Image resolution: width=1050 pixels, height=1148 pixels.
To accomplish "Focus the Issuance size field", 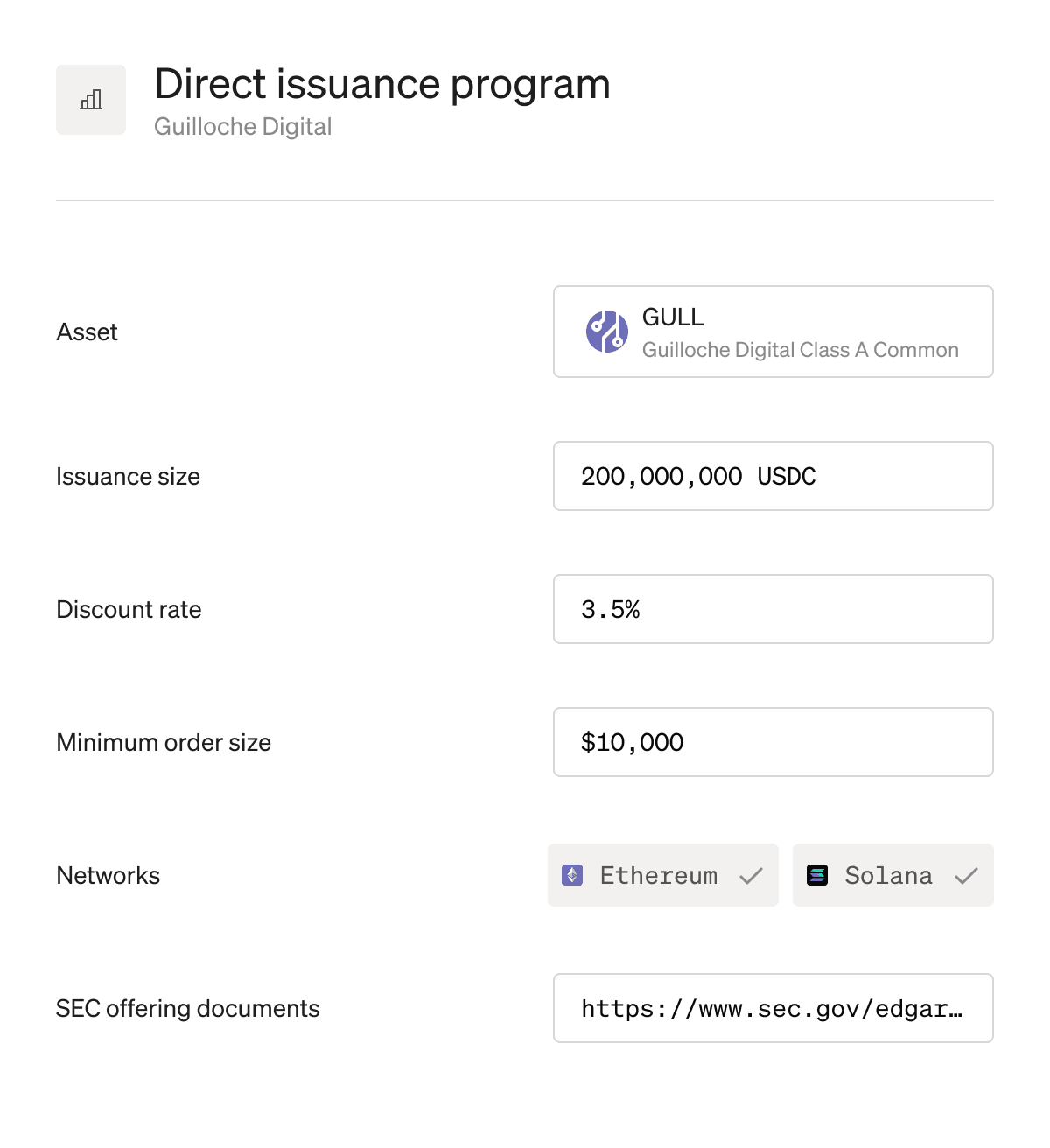I will coord(773,476).
